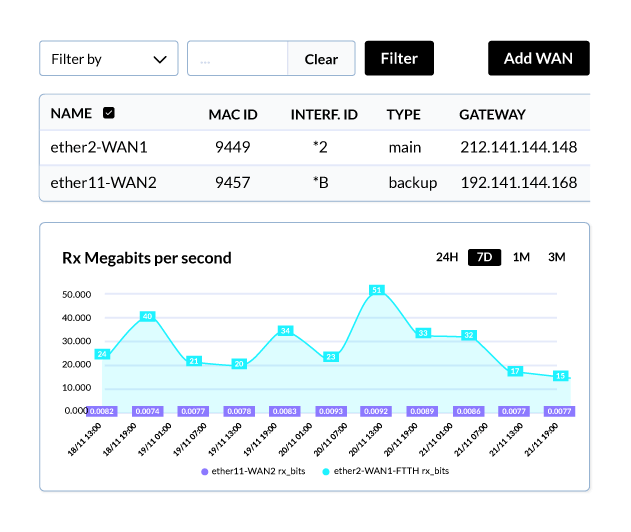This screenshot has width=631, height=532.
Task: Click the data point labeled 21
Action: pyautogui.click(x=194, y=361)
